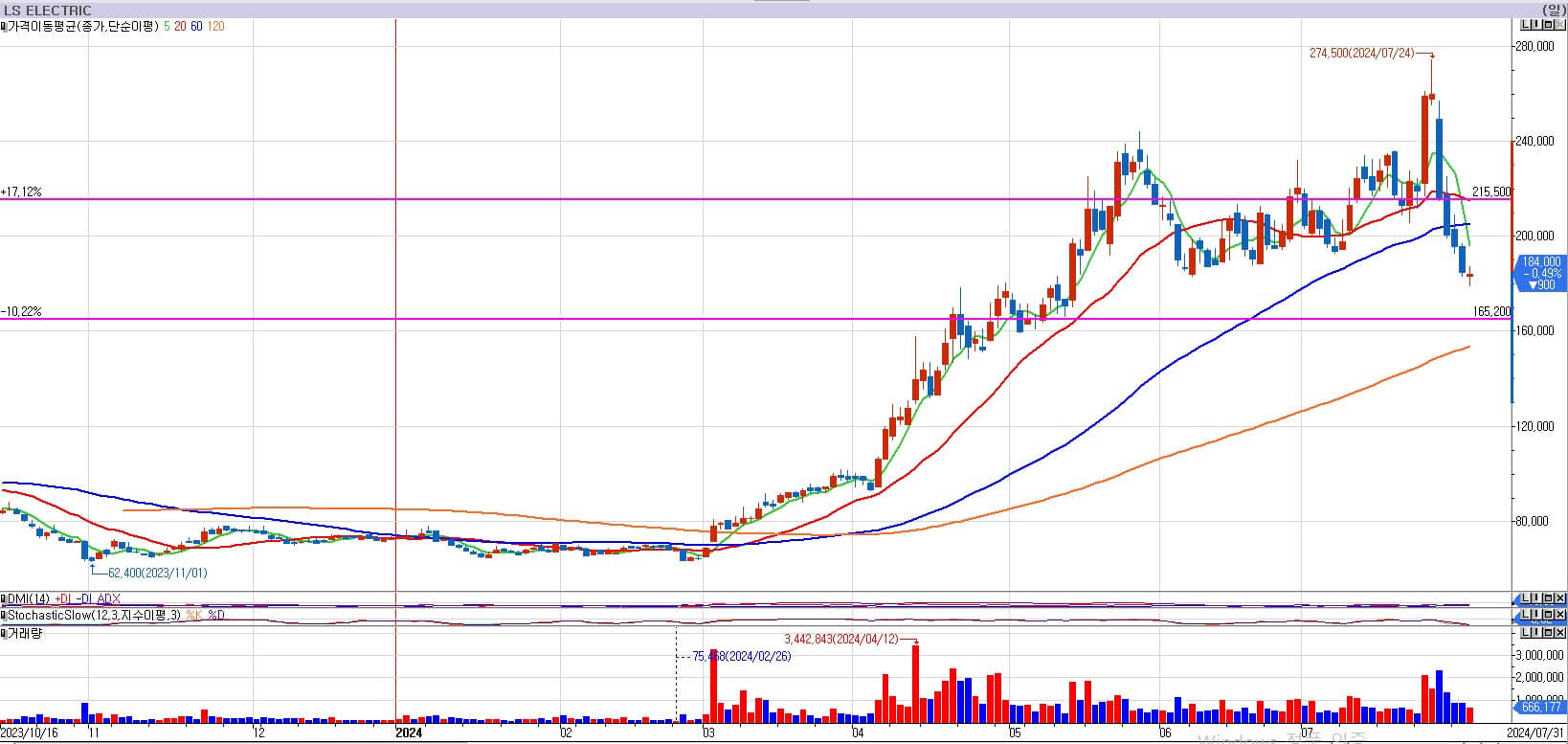The width and height of the screenshot is (1568, 744).
Task: Click the small marker before DMI(14) title
Action: [x=3, y=598]
